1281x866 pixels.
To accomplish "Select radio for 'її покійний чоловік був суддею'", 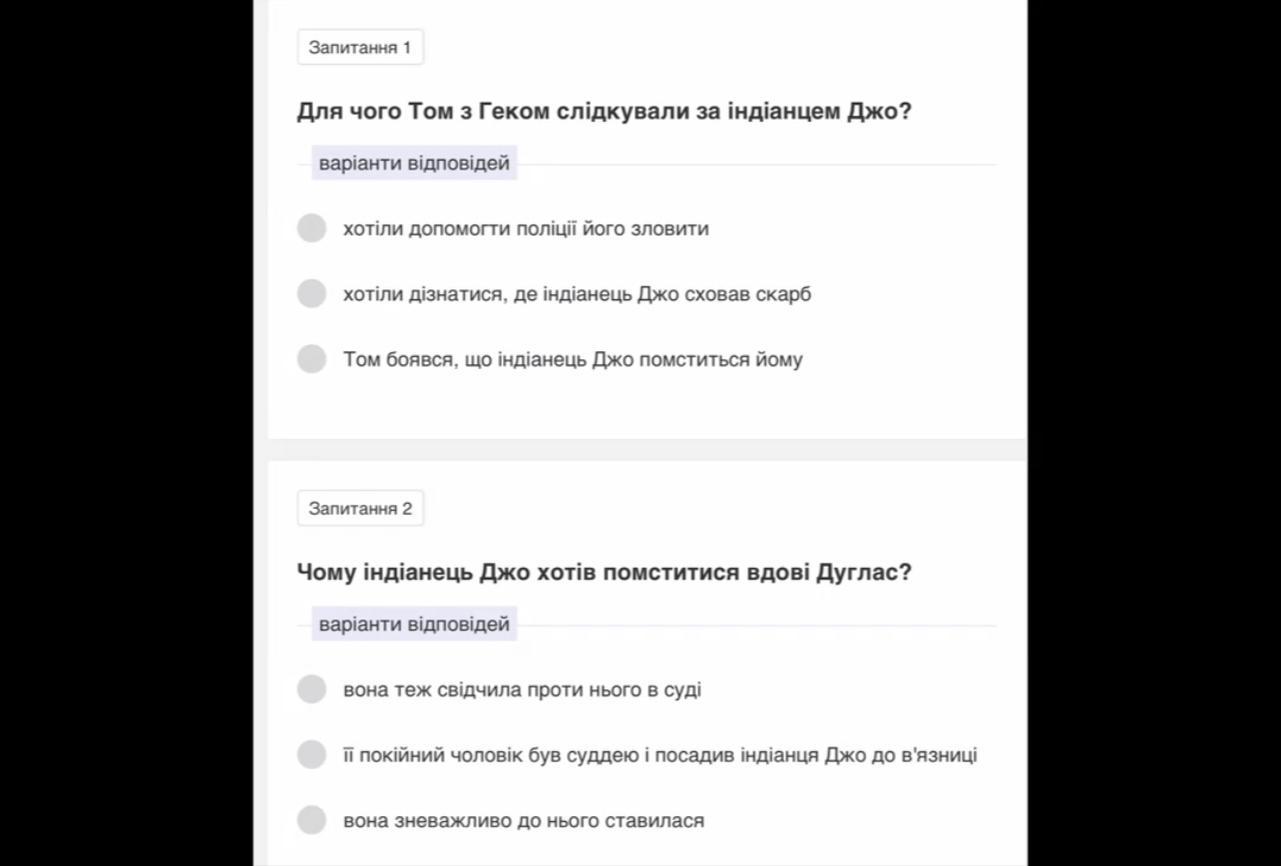I will pos(312,754).
